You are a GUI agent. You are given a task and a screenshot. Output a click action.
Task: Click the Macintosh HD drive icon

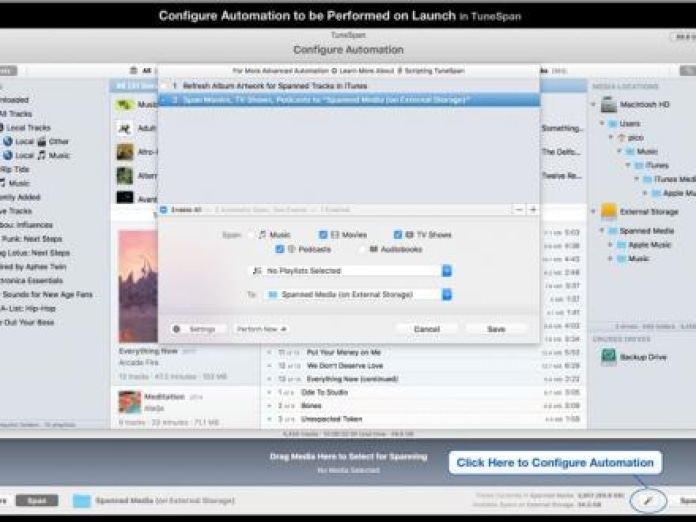(x=609, y=105)
